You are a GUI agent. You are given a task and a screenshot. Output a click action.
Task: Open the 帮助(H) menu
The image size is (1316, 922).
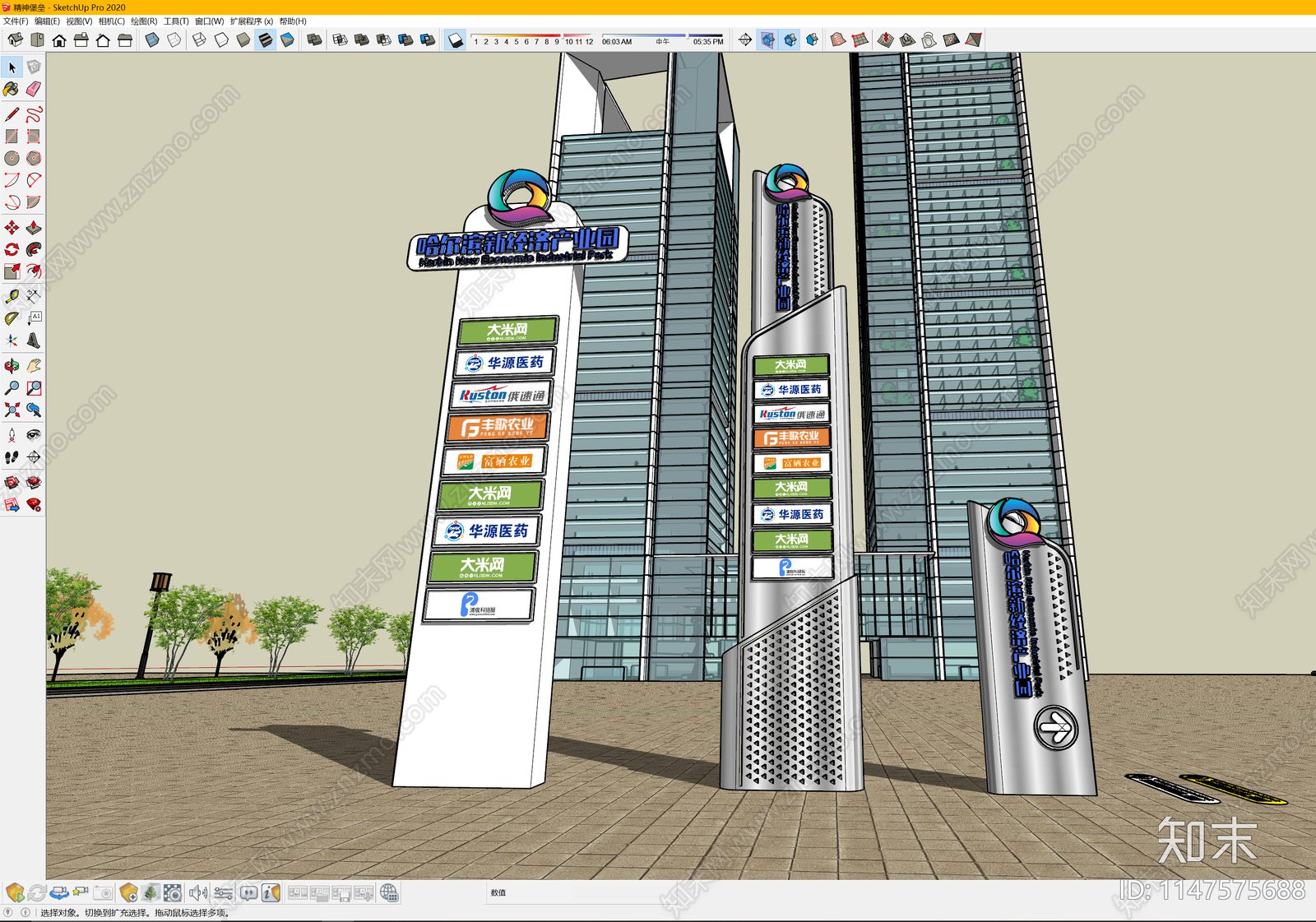point(293,21)
